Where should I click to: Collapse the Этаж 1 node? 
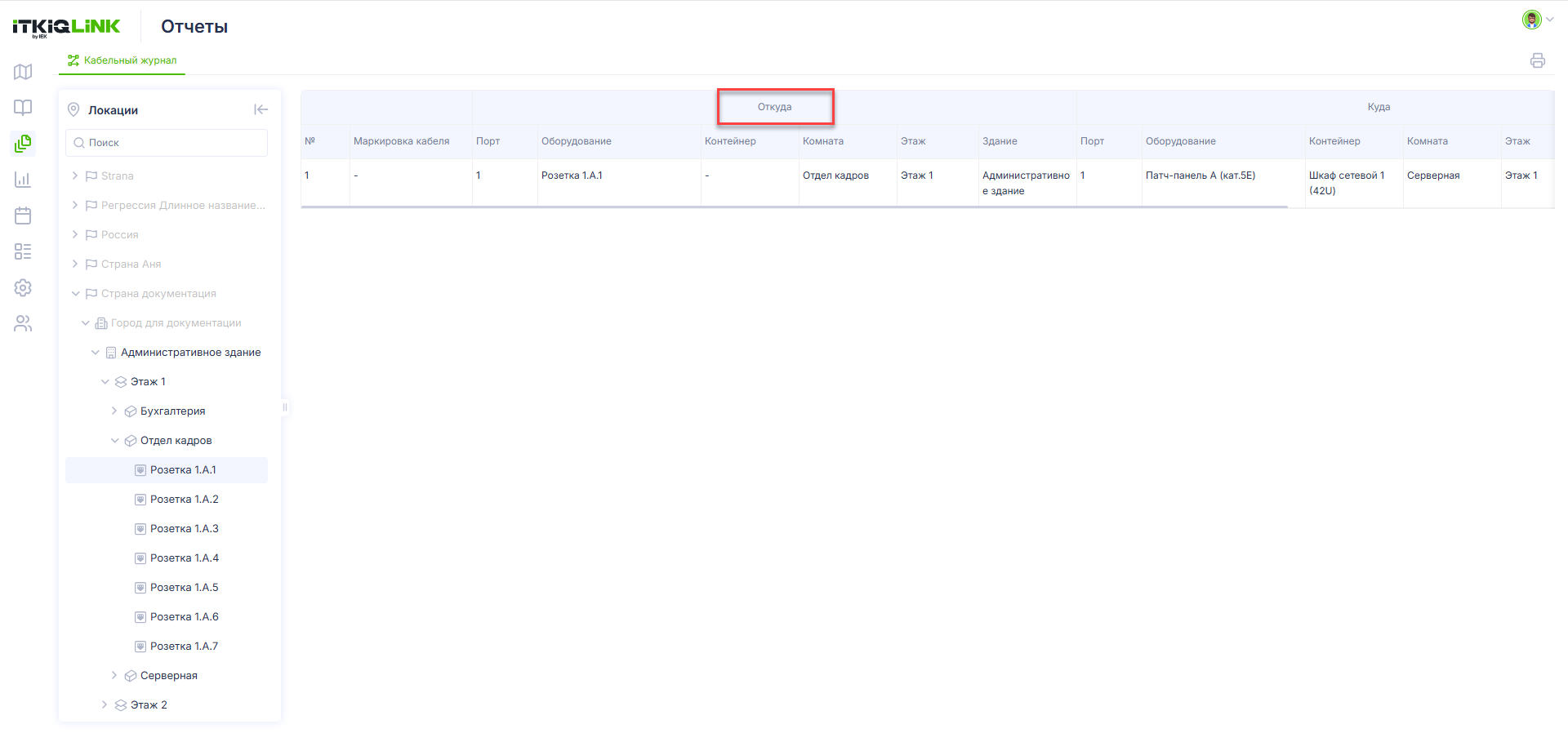pos(105,381)
